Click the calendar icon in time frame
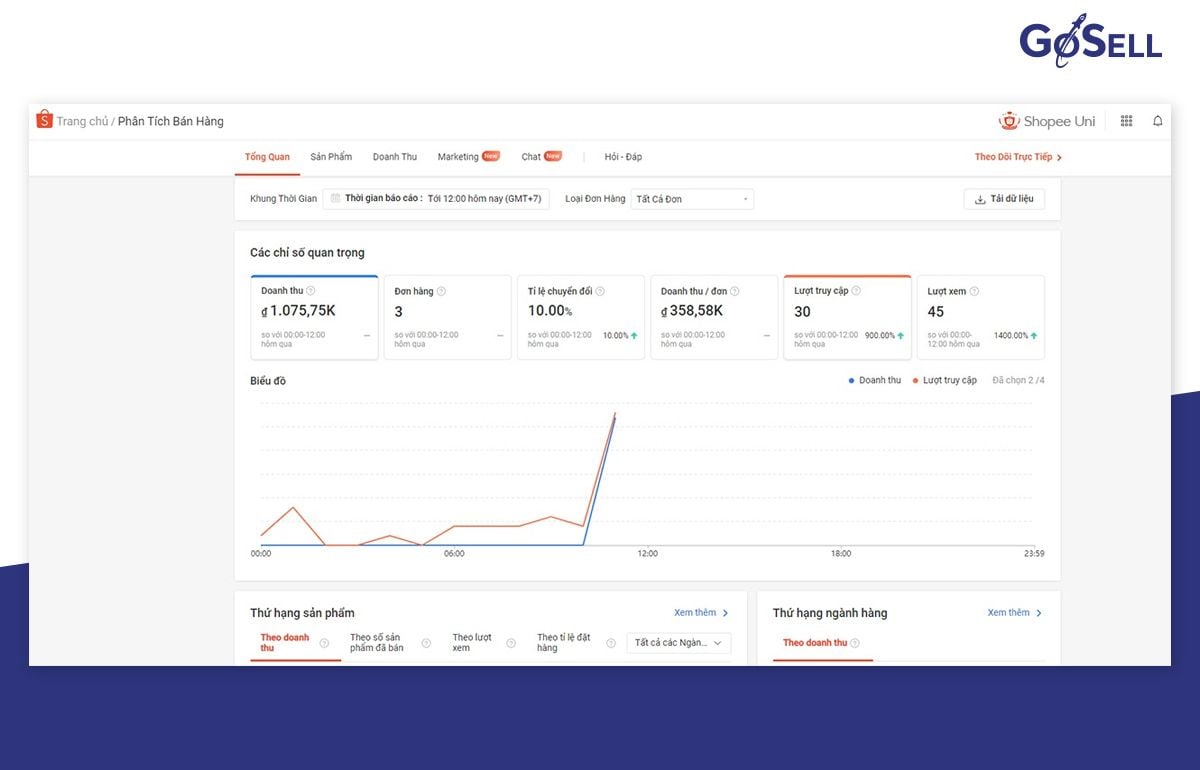Viewport: 1200px width, 770px height. pyautogui.click(x=335, y=199)
